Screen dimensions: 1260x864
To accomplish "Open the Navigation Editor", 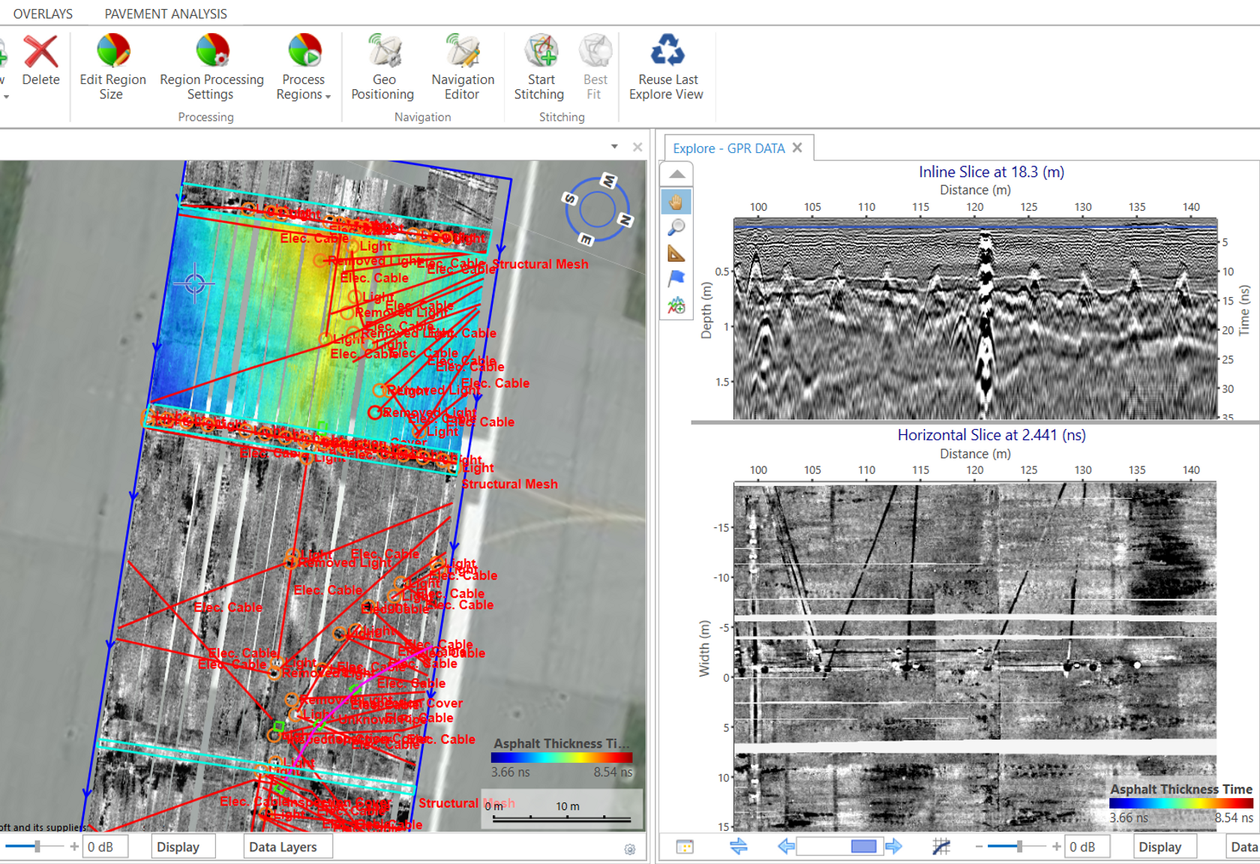I will click(x=462, y=67).
